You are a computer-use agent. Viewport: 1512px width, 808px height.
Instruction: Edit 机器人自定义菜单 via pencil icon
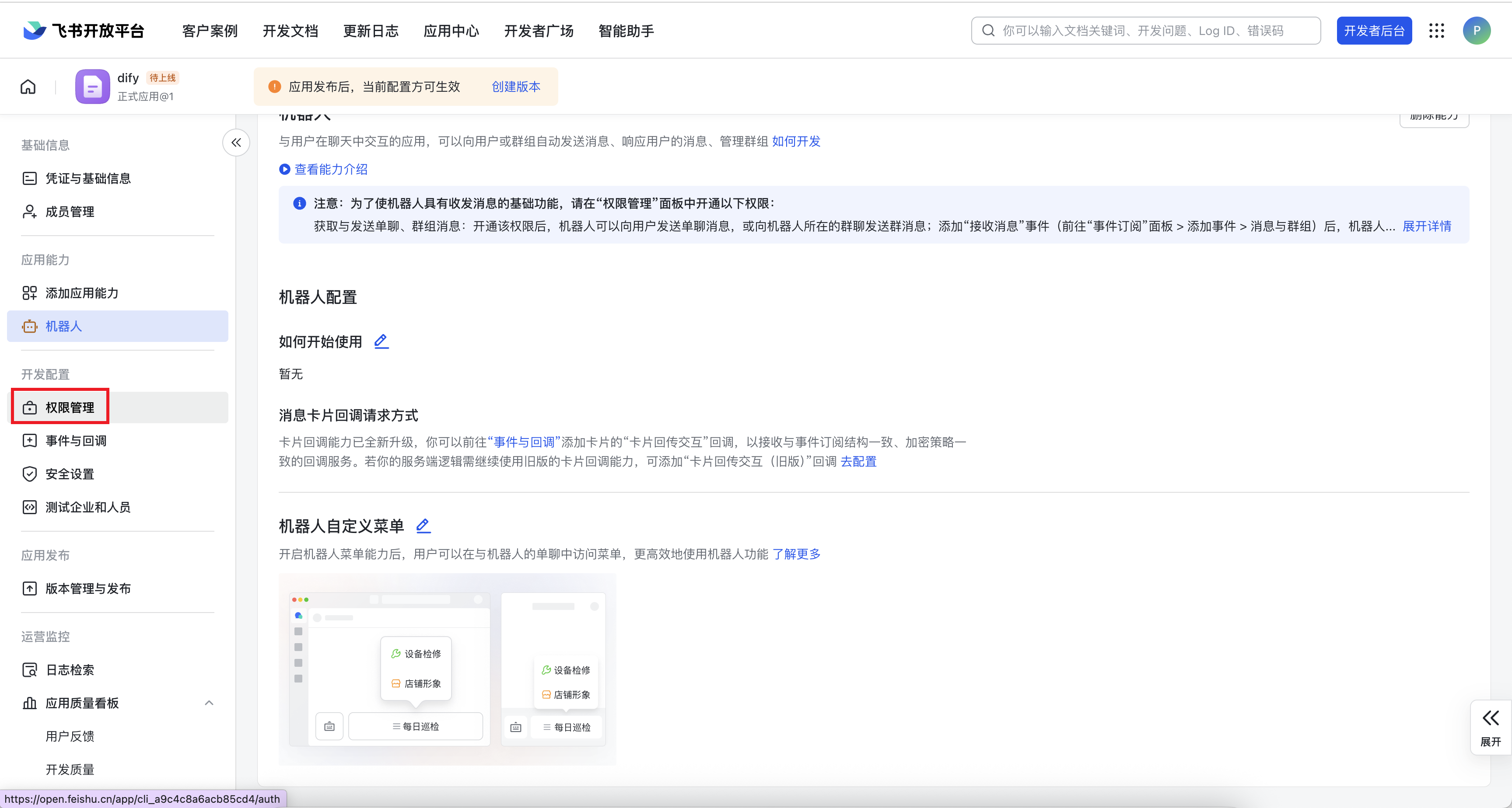(423, 526)
